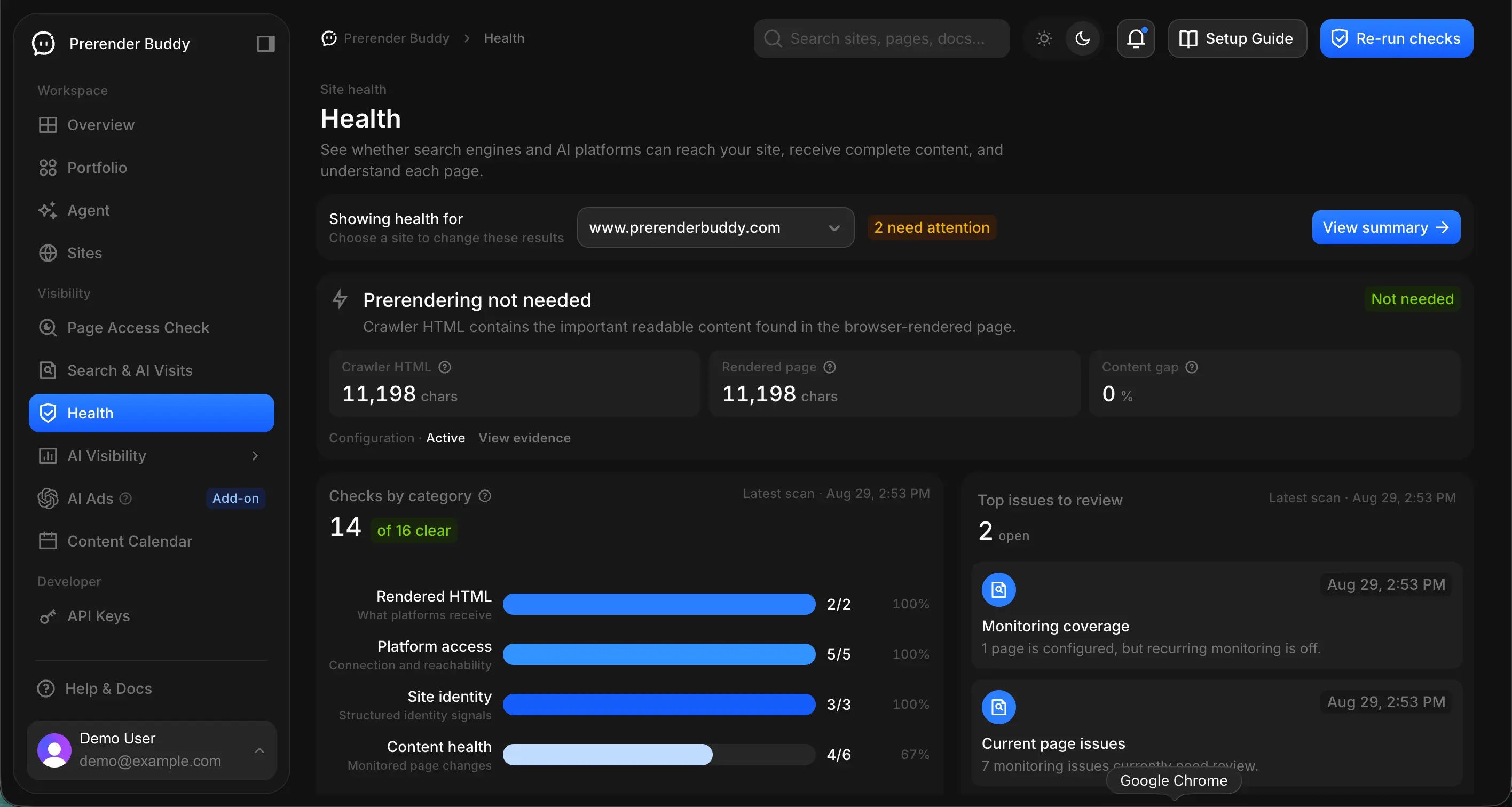Open Search & AI Visits
Screen dimensions: 1512x807
pos(152,370)
